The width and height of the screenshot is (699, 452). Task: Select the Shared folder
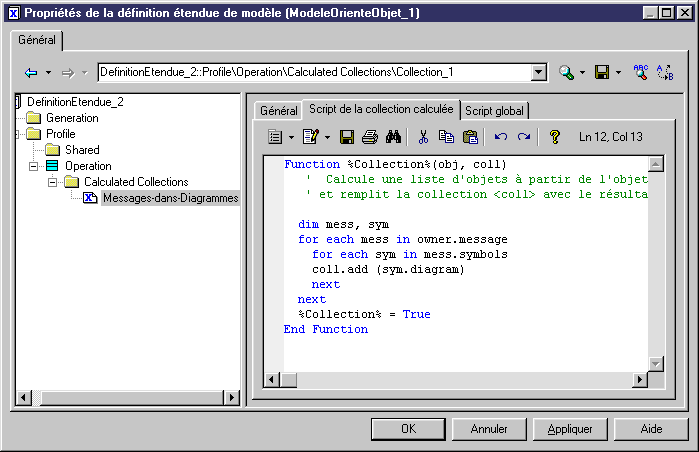[x=82, y=150]
